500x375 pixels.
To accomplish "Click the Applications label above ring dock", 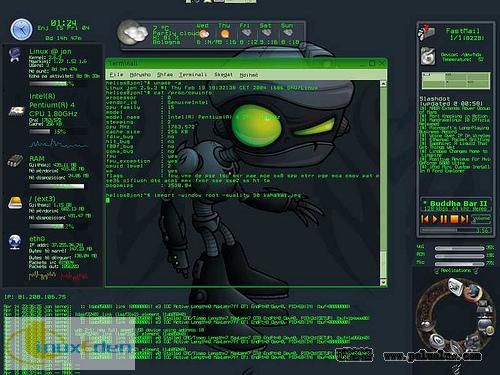I will point(456,270).
